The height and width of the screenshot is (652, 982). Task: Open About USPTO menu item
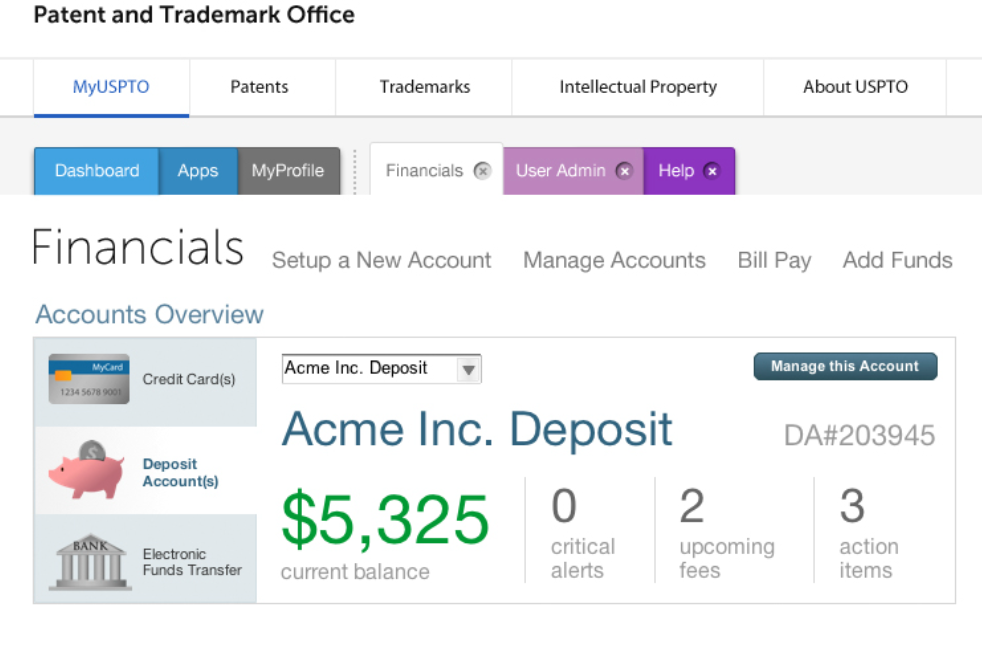(855, 87)
